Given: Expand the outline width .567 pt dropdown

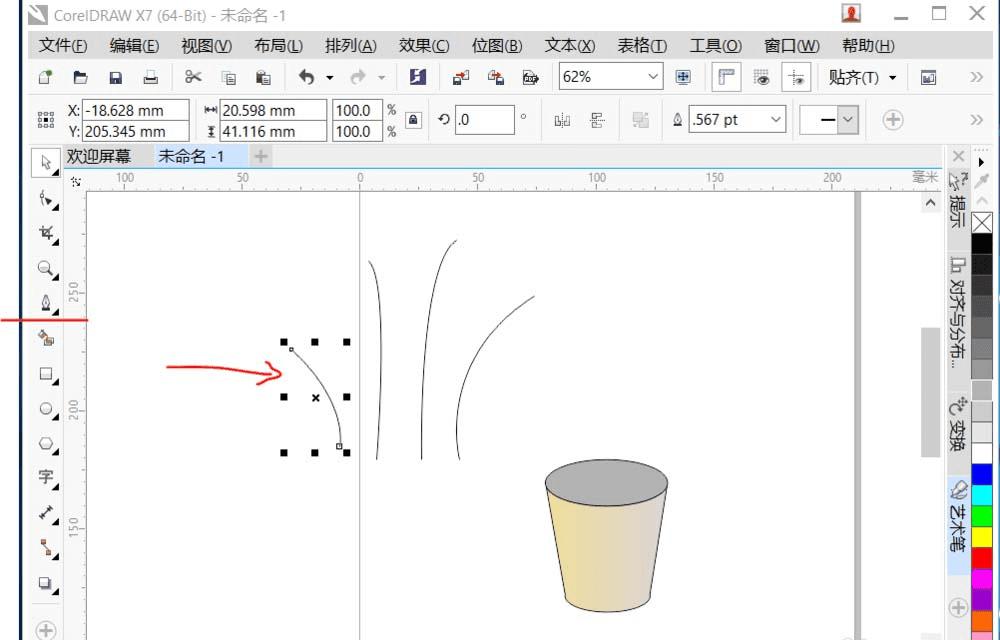Looking at the screenshot, I should point(775,119).
